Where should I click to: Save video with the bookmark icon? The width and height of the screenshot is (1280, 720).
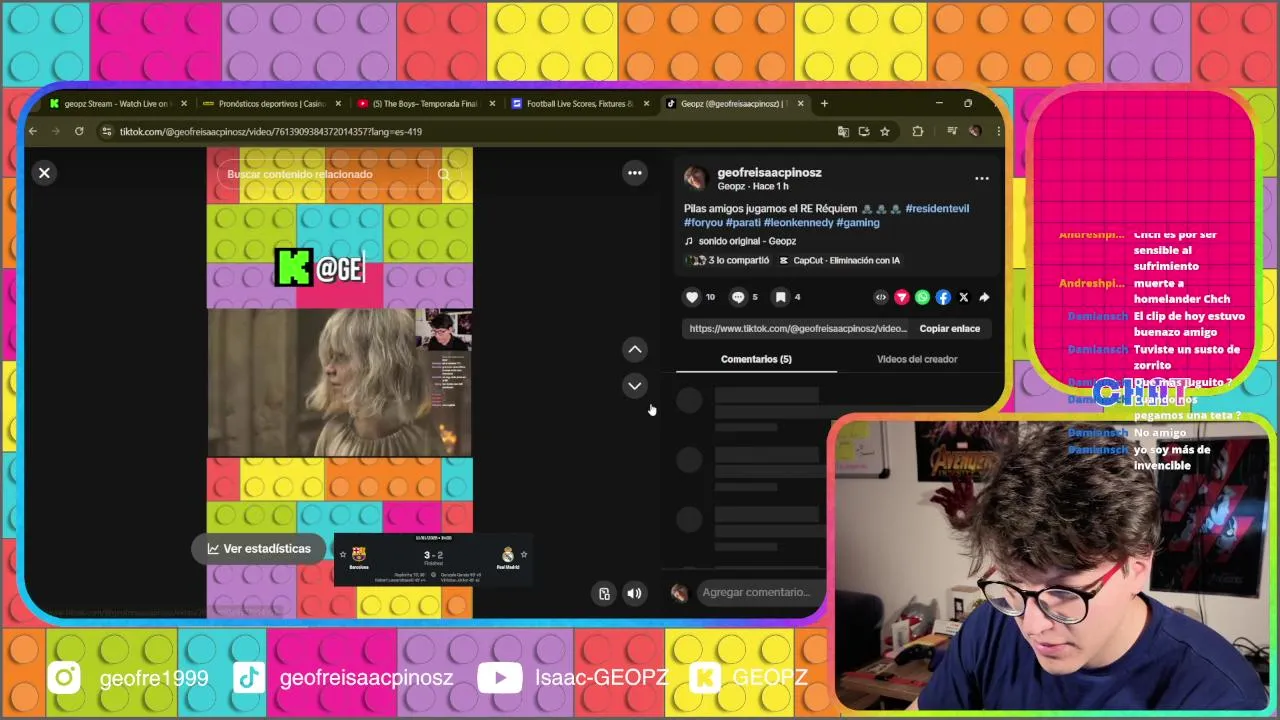(x=781, y=297)
